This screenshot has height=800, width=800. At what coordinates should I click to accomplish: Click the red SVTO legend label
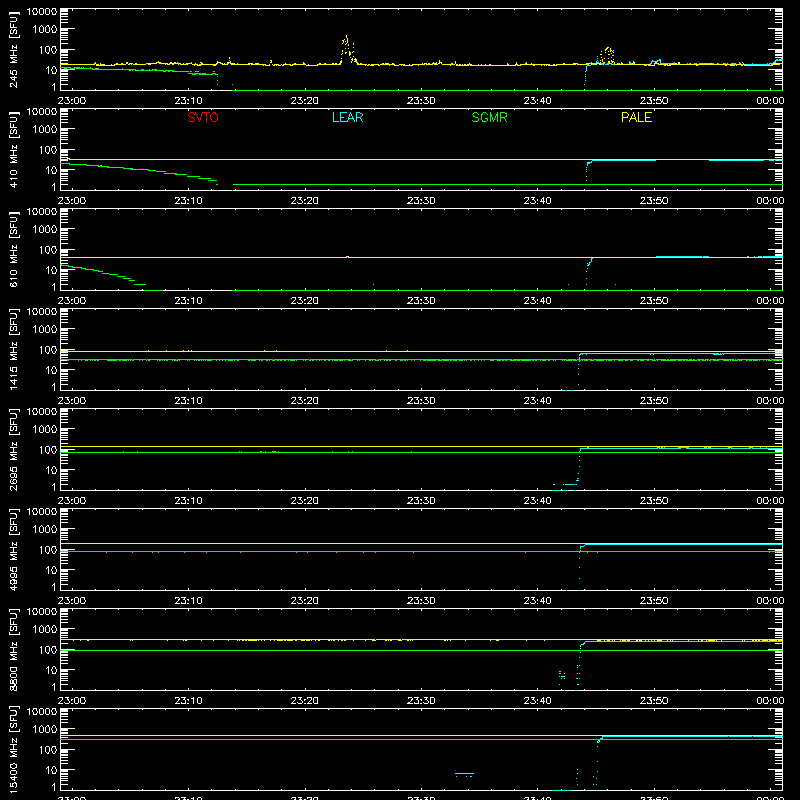[203, 117]
